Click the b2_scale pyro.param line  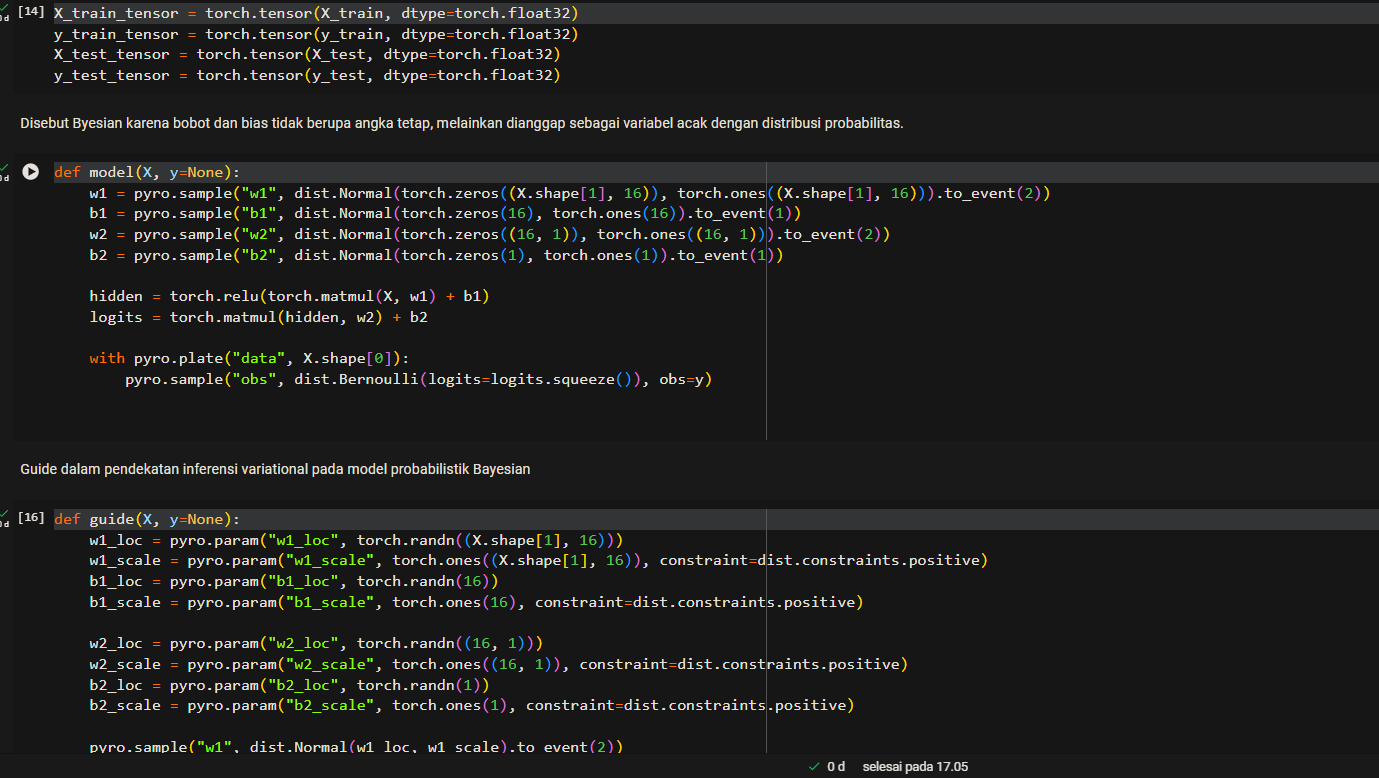pos(470,706)
